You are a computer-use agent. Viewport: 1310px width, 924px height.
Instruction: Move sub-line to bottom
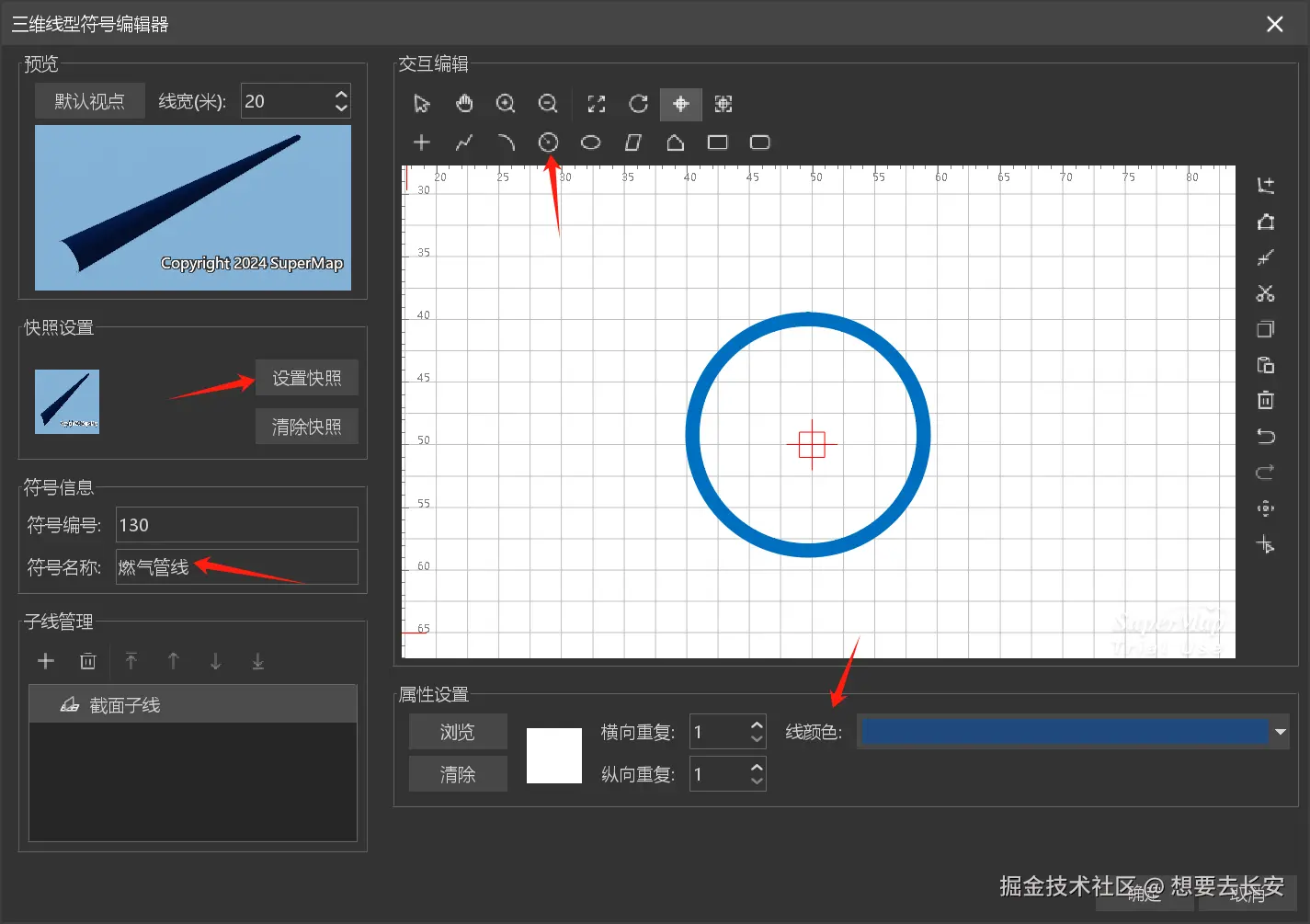258,661
